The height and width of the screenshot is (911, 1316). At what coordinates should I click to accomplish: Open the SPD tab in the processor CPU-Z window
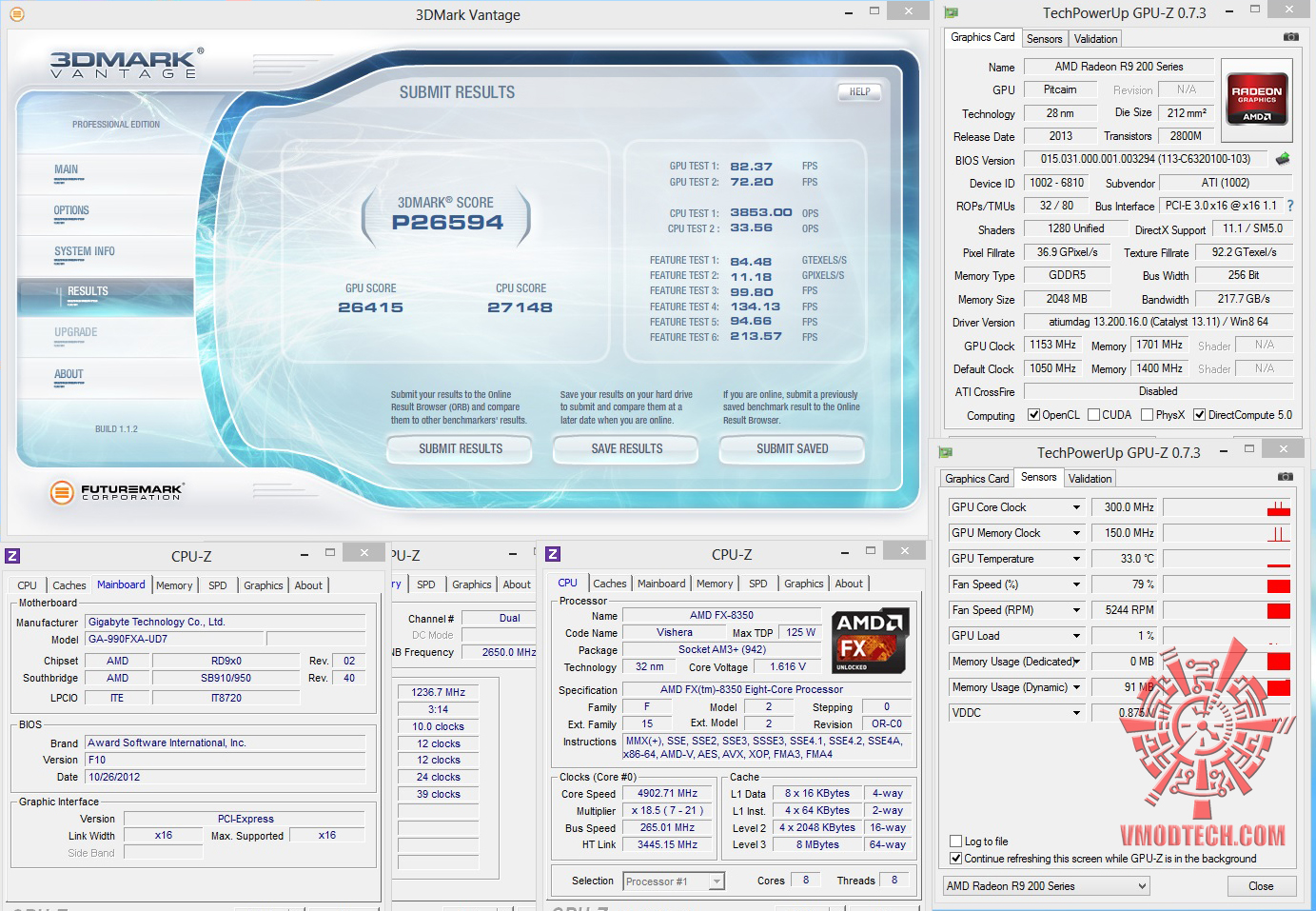758,584
